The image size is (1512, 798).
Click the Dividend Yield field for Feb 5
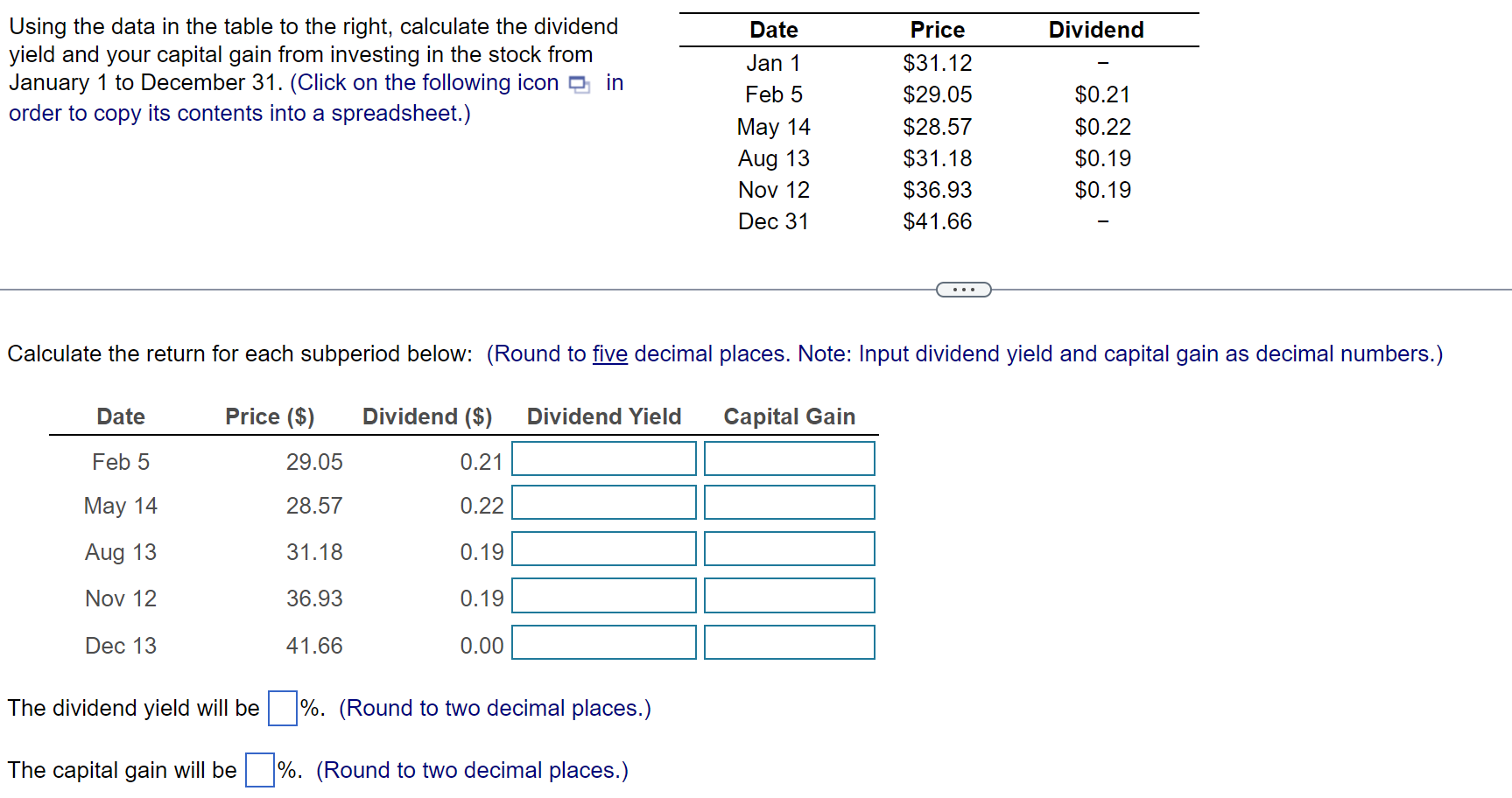(x=602, y=458)
